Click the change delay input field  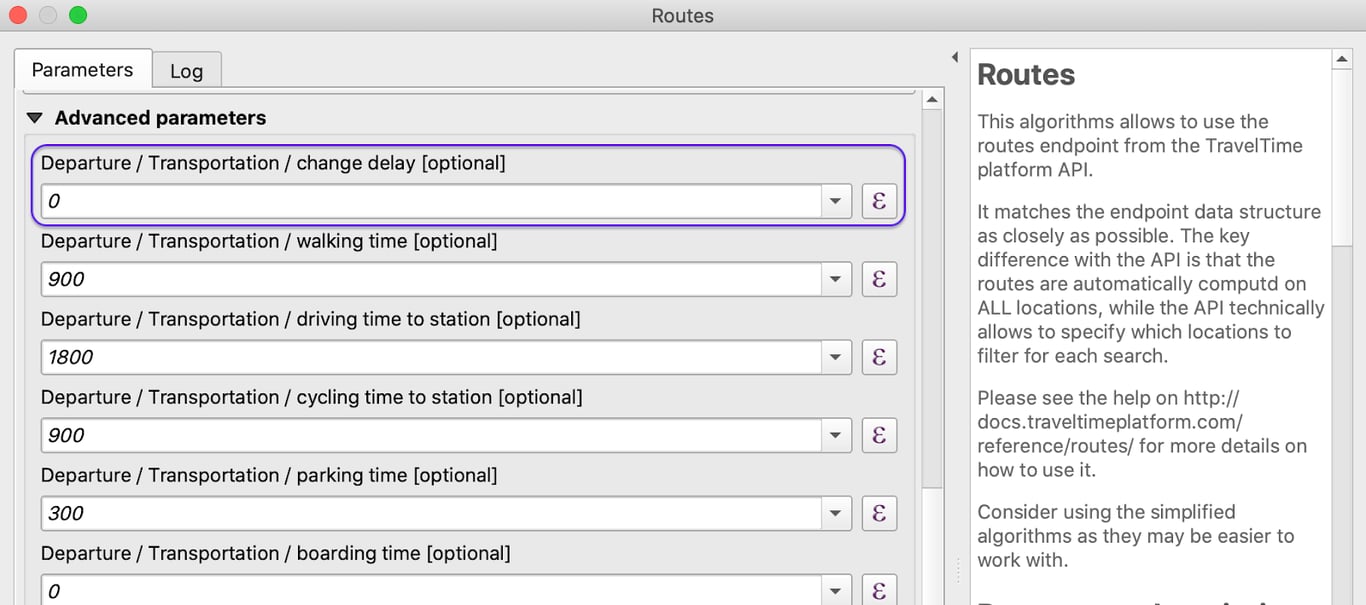point(430,201)
